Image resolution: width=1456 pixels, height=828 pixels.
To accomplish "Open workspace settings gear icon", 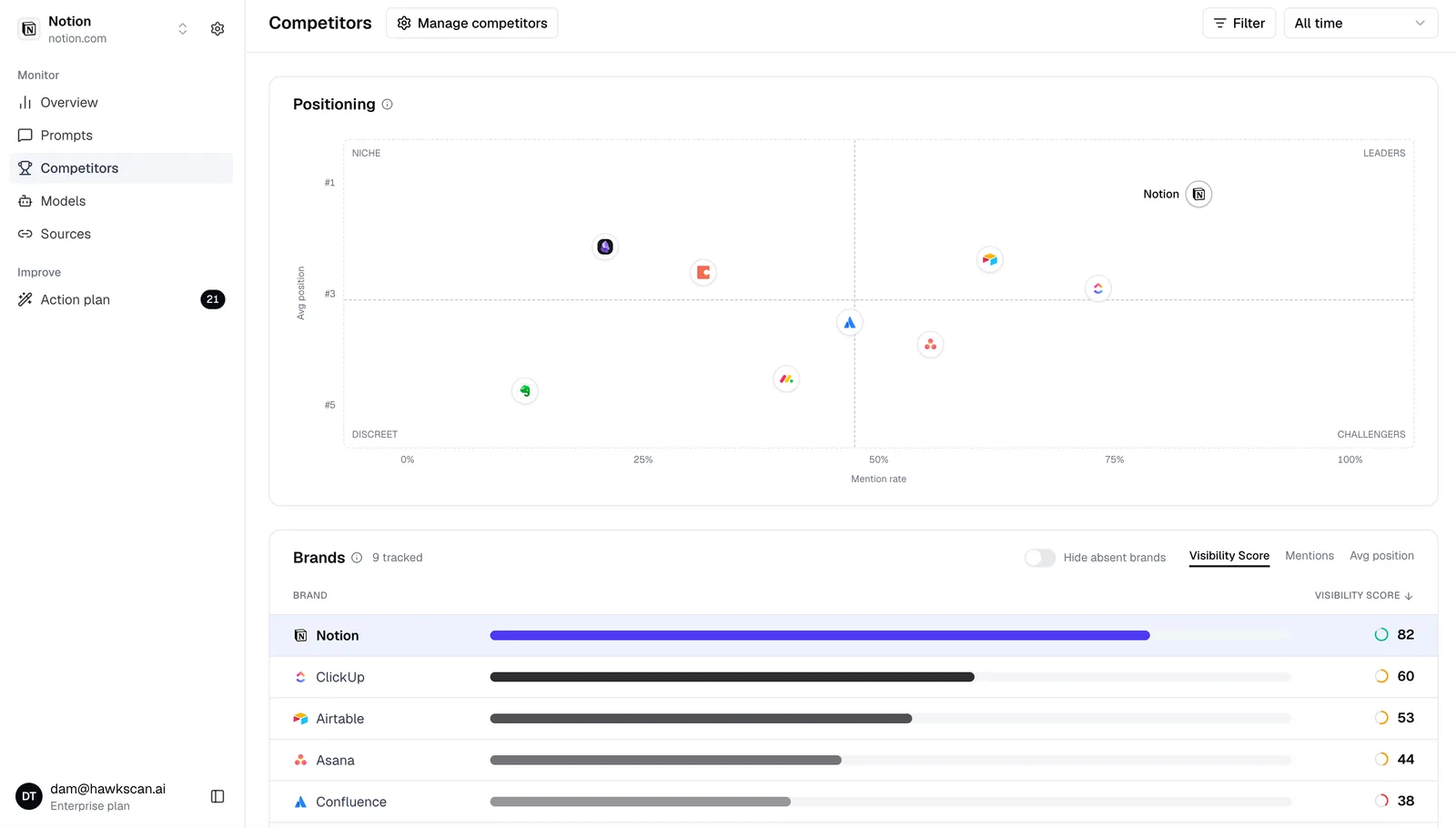I will pos(217,29).
